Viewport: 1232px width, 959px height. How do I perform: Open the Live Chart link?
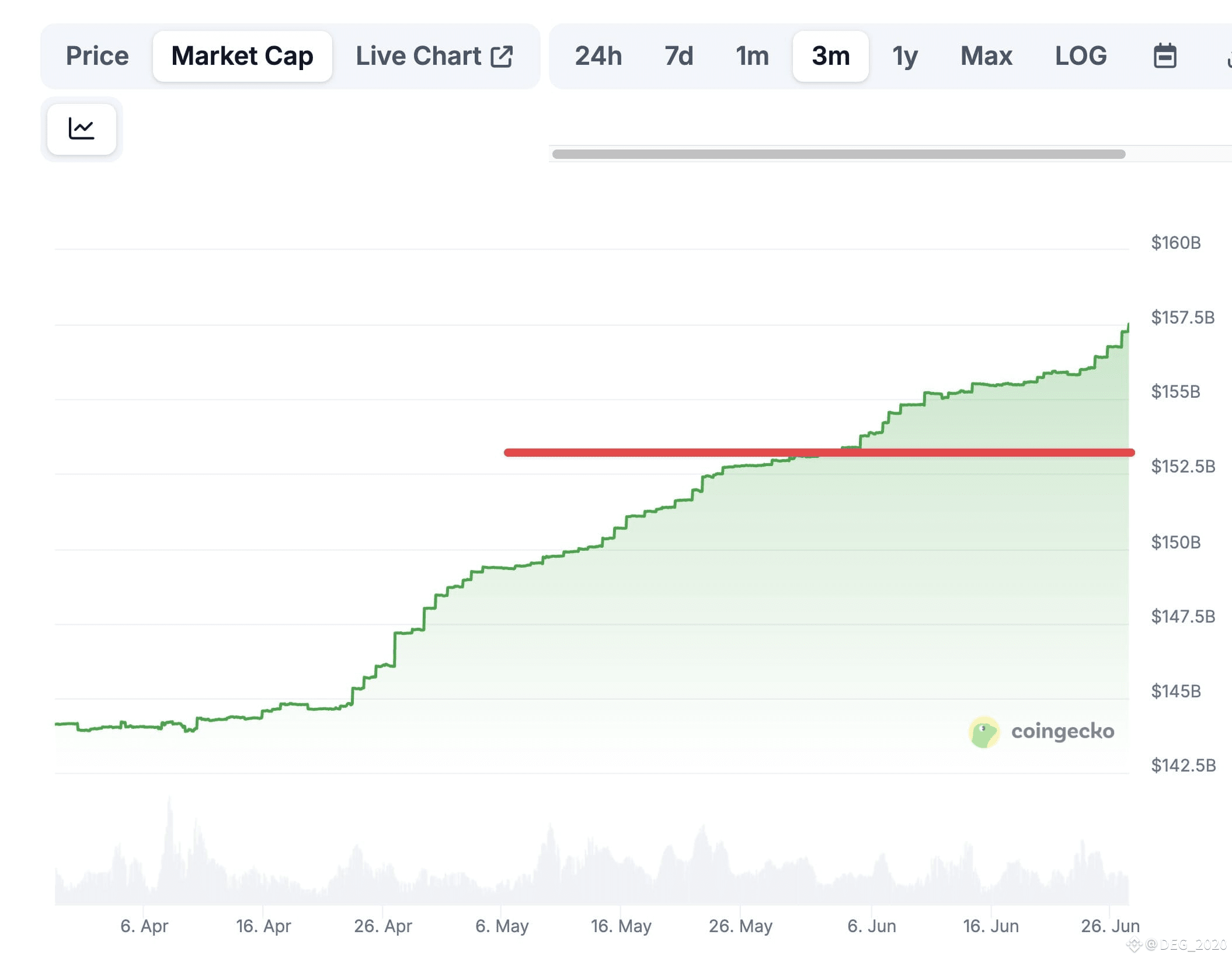(434, 56)
